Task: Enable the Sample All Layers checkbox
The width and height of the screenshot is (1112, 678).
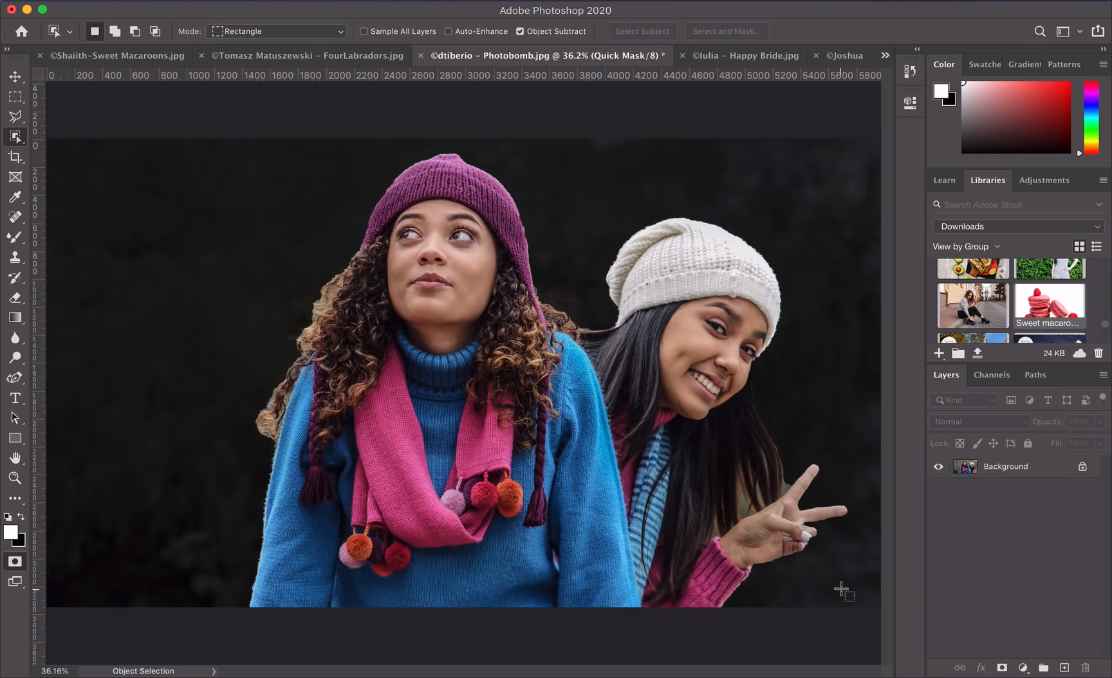Action: [x=364, y=32]
